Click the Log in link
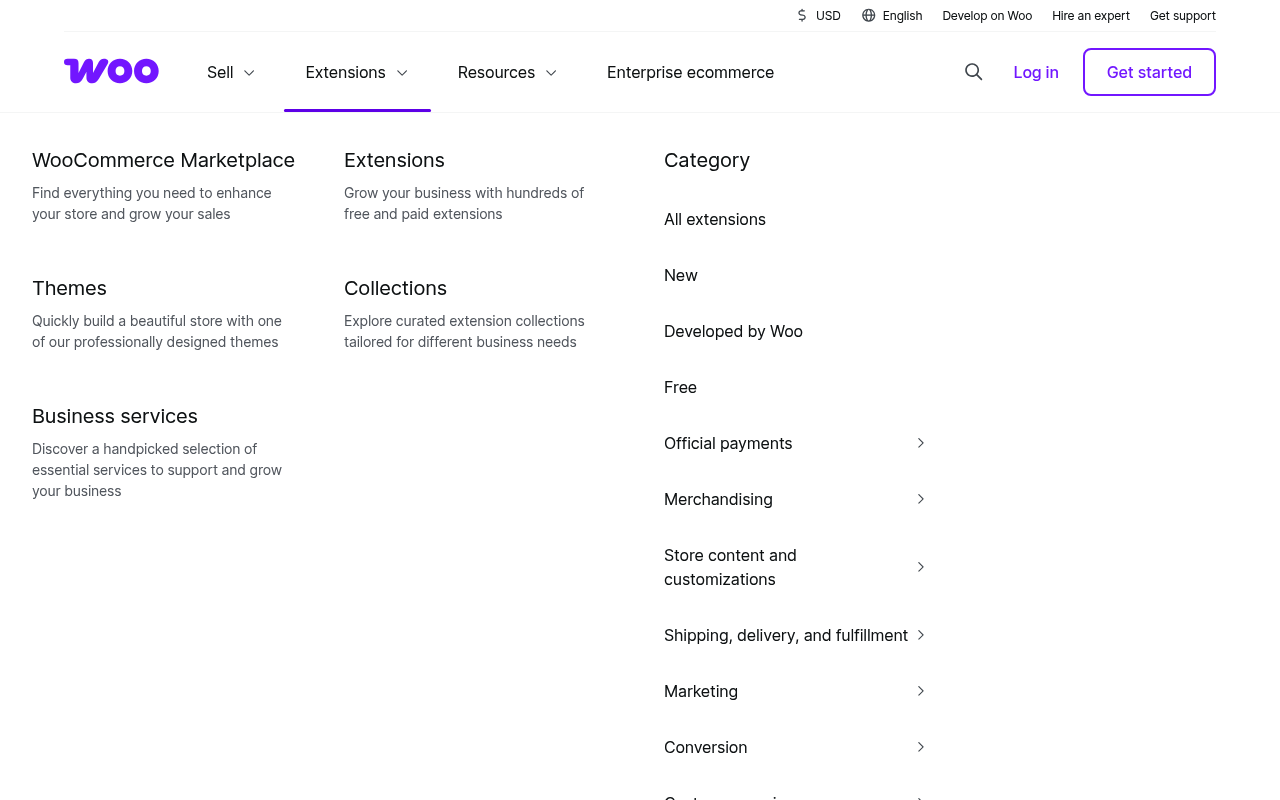Screen dimensions: 1280x800 pyautogui.click(x=1036, y=72)
